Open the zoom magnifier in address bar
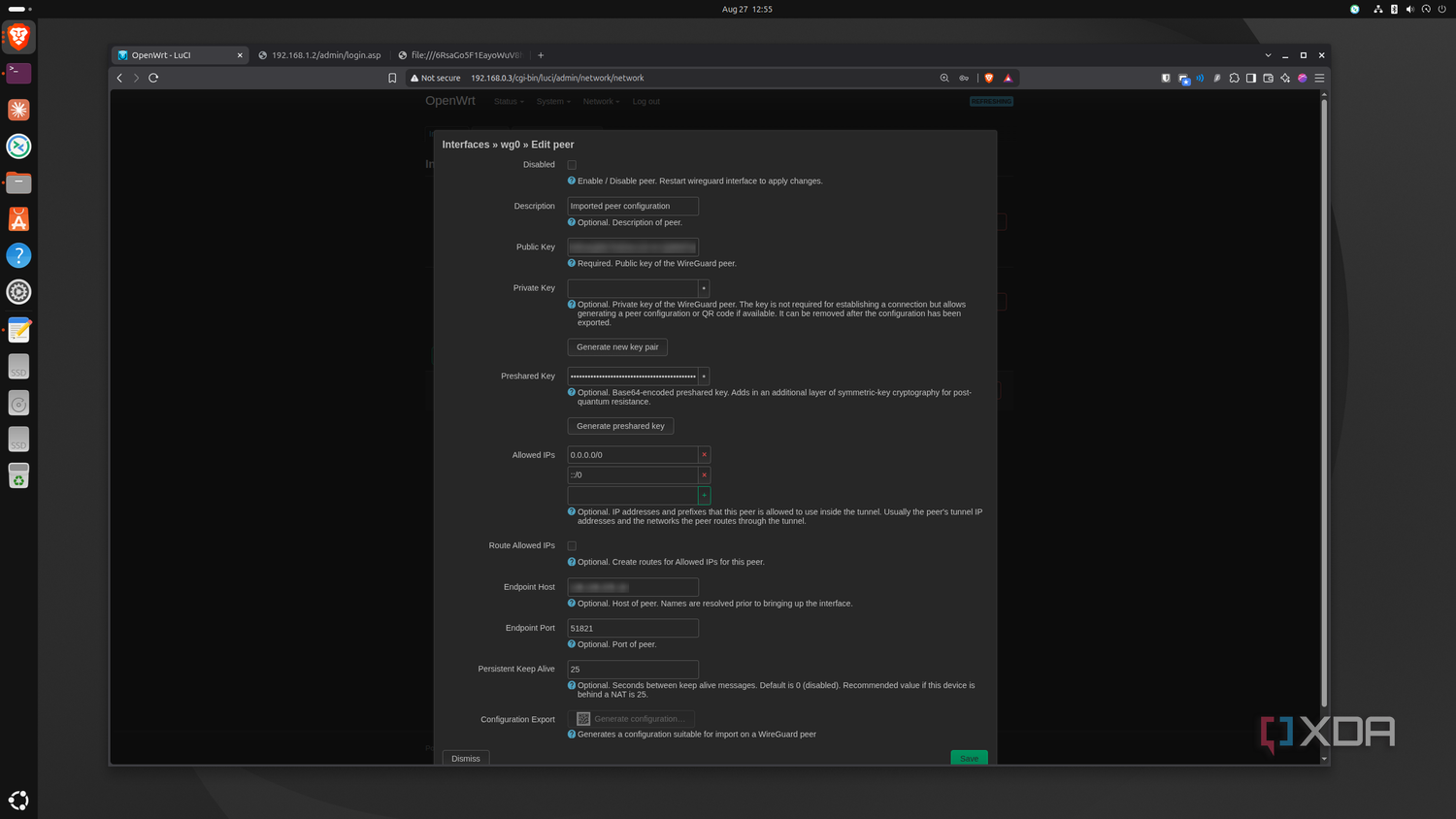 [x=944, y=78]
